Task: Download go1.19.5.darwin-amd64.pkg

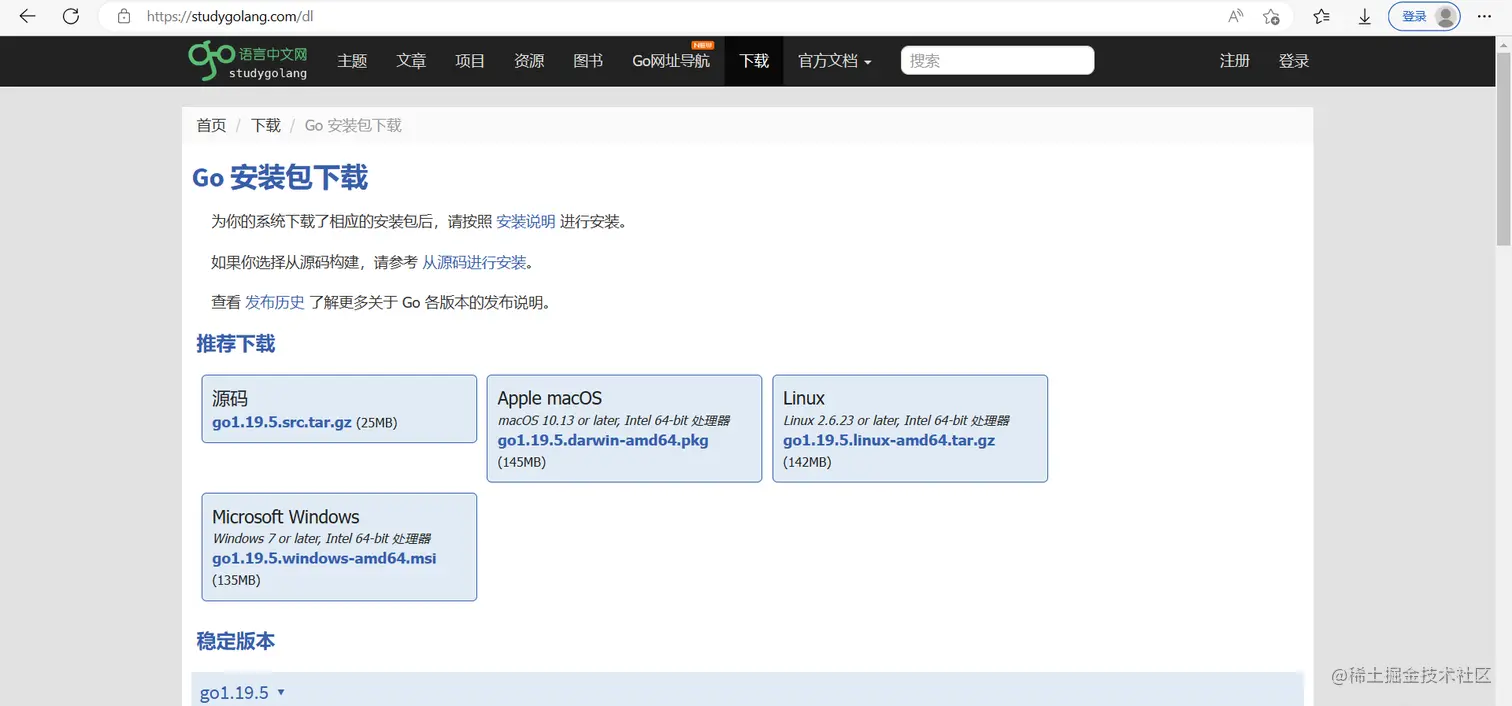Action: point(603,440)
